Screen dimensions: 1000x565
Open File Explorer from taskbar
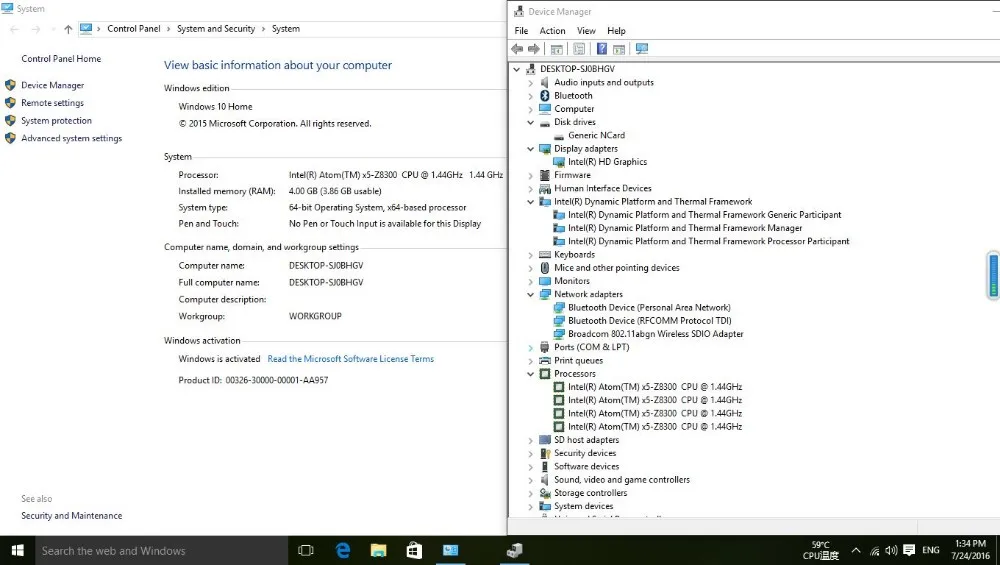(378, 550)
